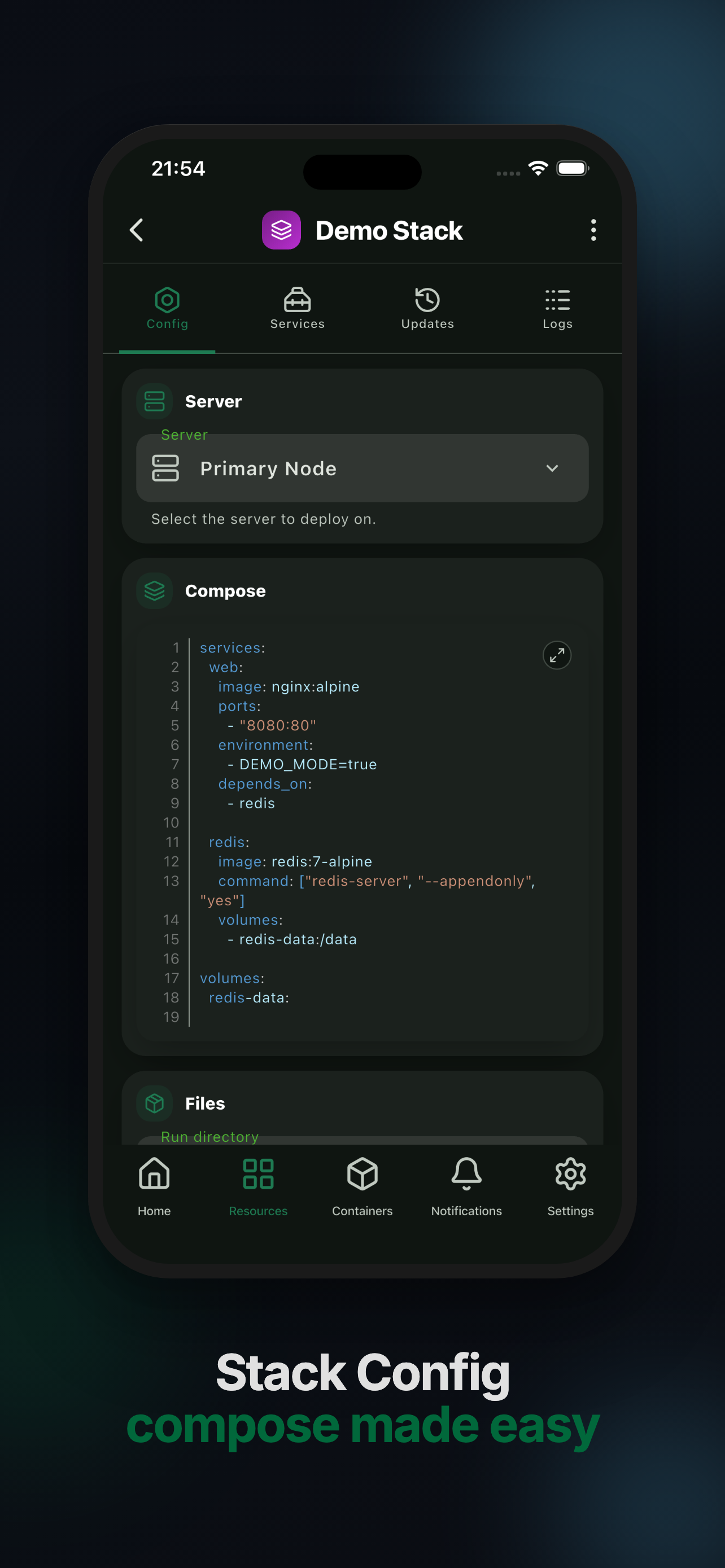725x1568 pixels.
Task: Open Resources in the bottom navigation
Action: [x=258, y=1186]
